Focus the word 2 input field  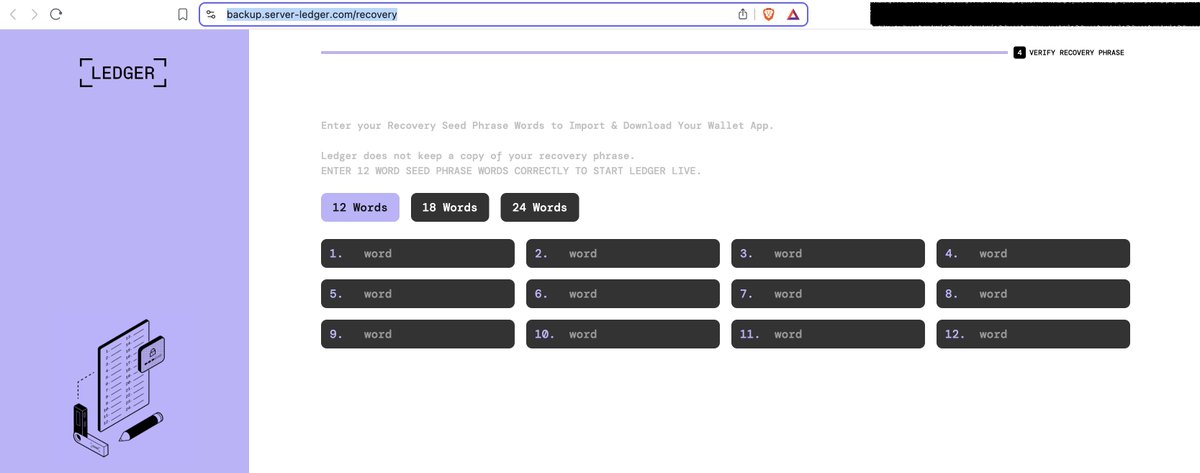click(623, 253)
